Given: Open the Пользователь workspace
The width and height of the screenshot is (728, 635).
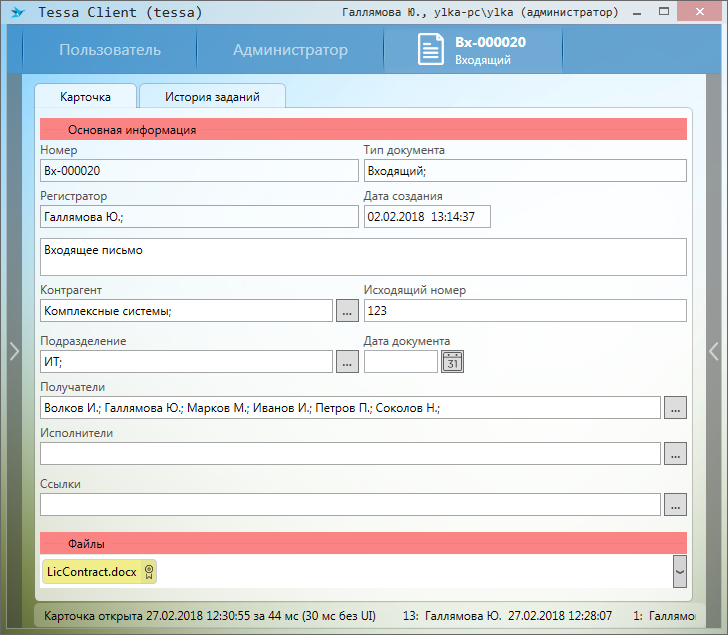Looking at the screenshot, I should tap(110, 50).
